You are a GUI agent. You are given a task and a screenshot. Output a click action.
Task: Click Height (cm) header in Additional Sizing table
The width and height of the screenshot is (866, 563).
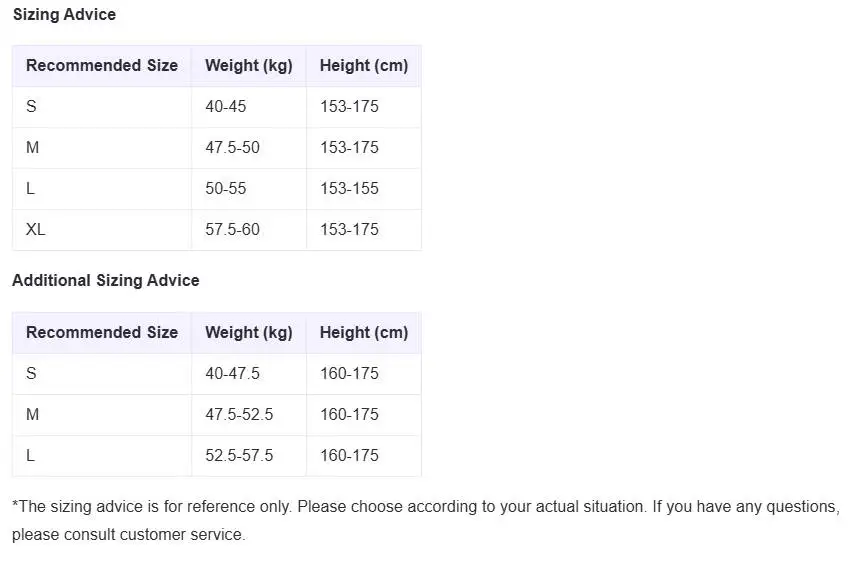click(364, 332)
